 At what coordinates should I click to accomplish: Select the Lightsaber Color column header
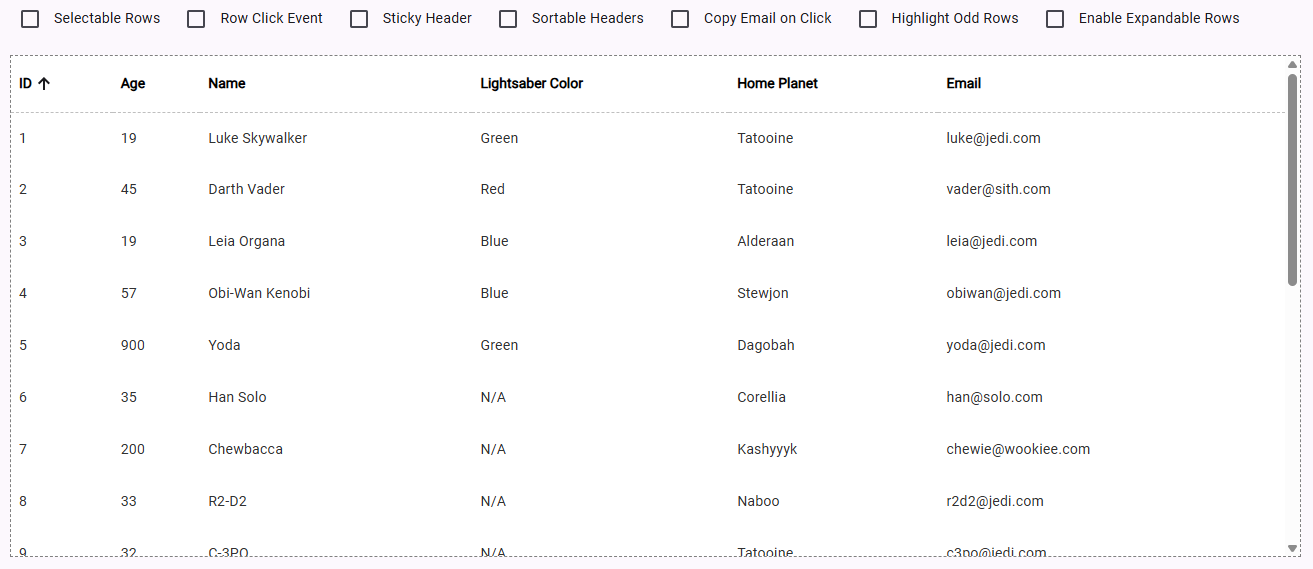point(532,84)
